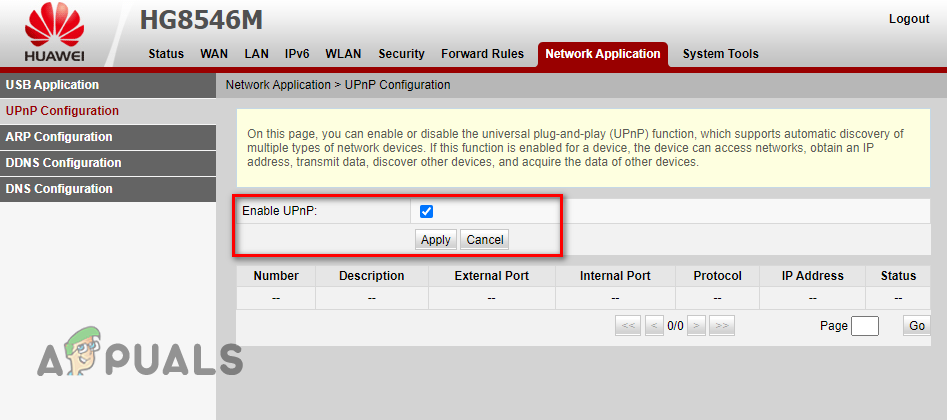Viewport: 947px width, 420px height.
Task: Click the breadcrumb Network Application > UPnP Configuration
Action: point(338,85)
